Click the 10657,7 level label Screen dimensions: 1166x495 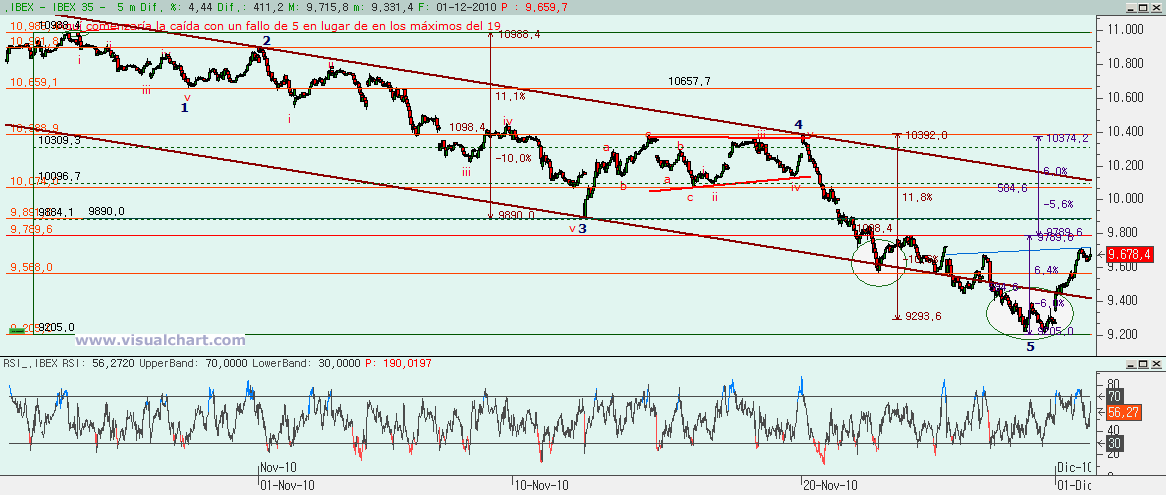point(689,81)
